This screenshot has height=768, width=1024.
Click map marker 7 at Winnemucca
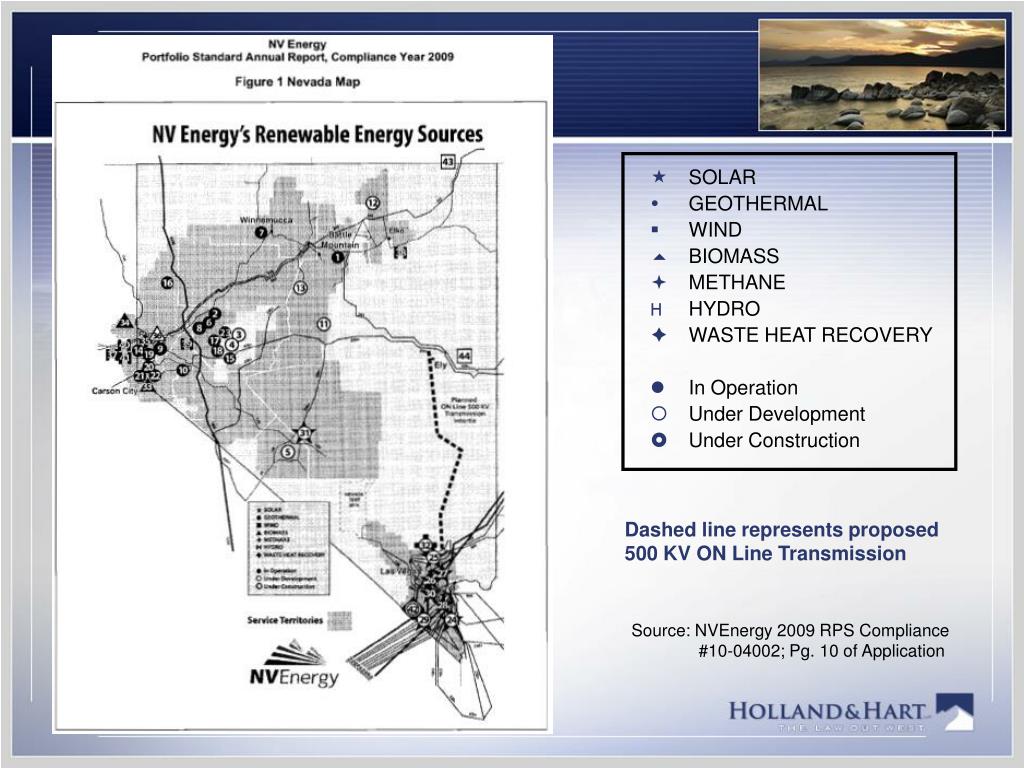coord(261,232)
